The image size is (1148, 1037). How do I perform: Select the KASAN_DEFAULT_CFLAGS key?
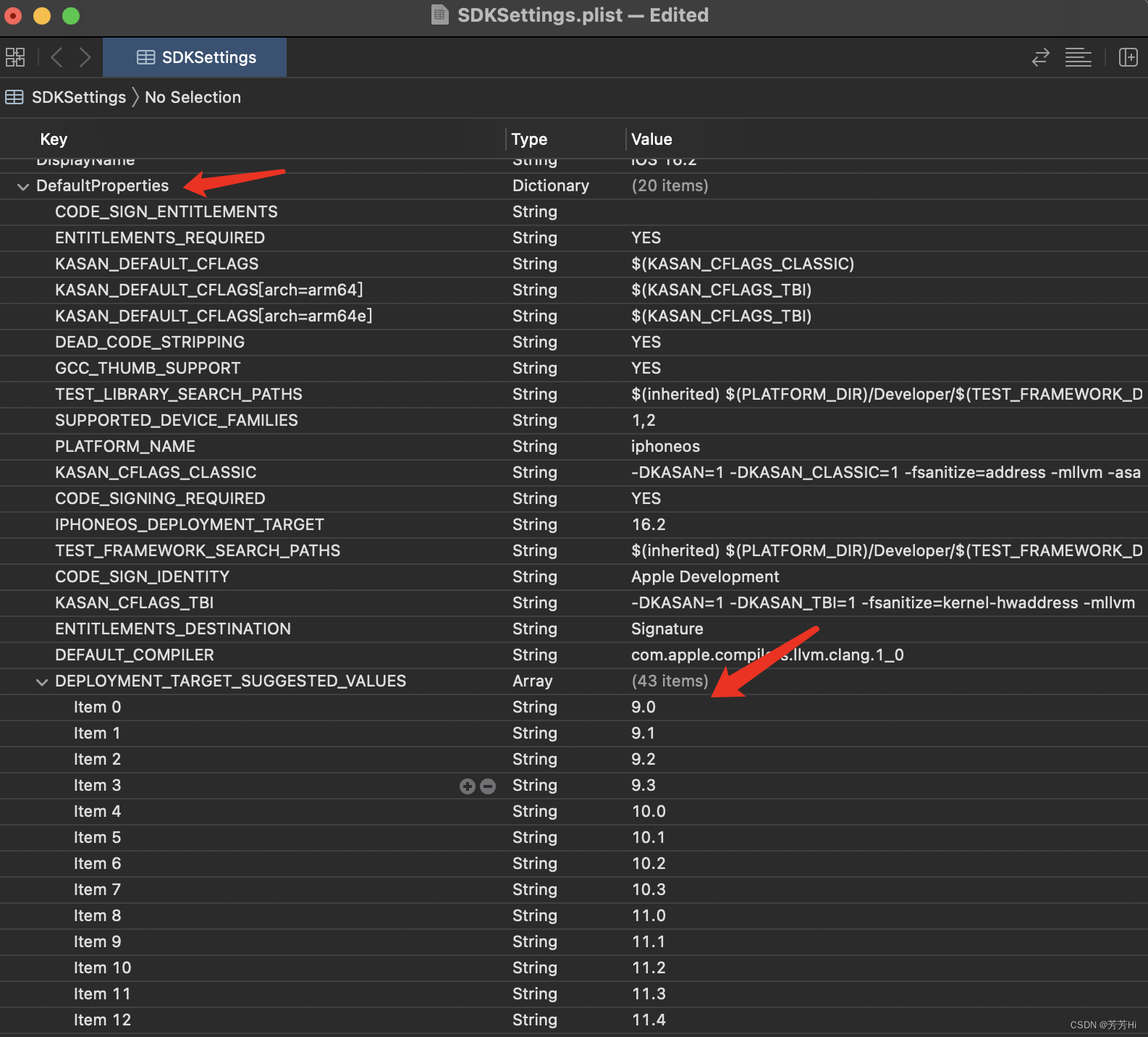[x=156, y=264]
